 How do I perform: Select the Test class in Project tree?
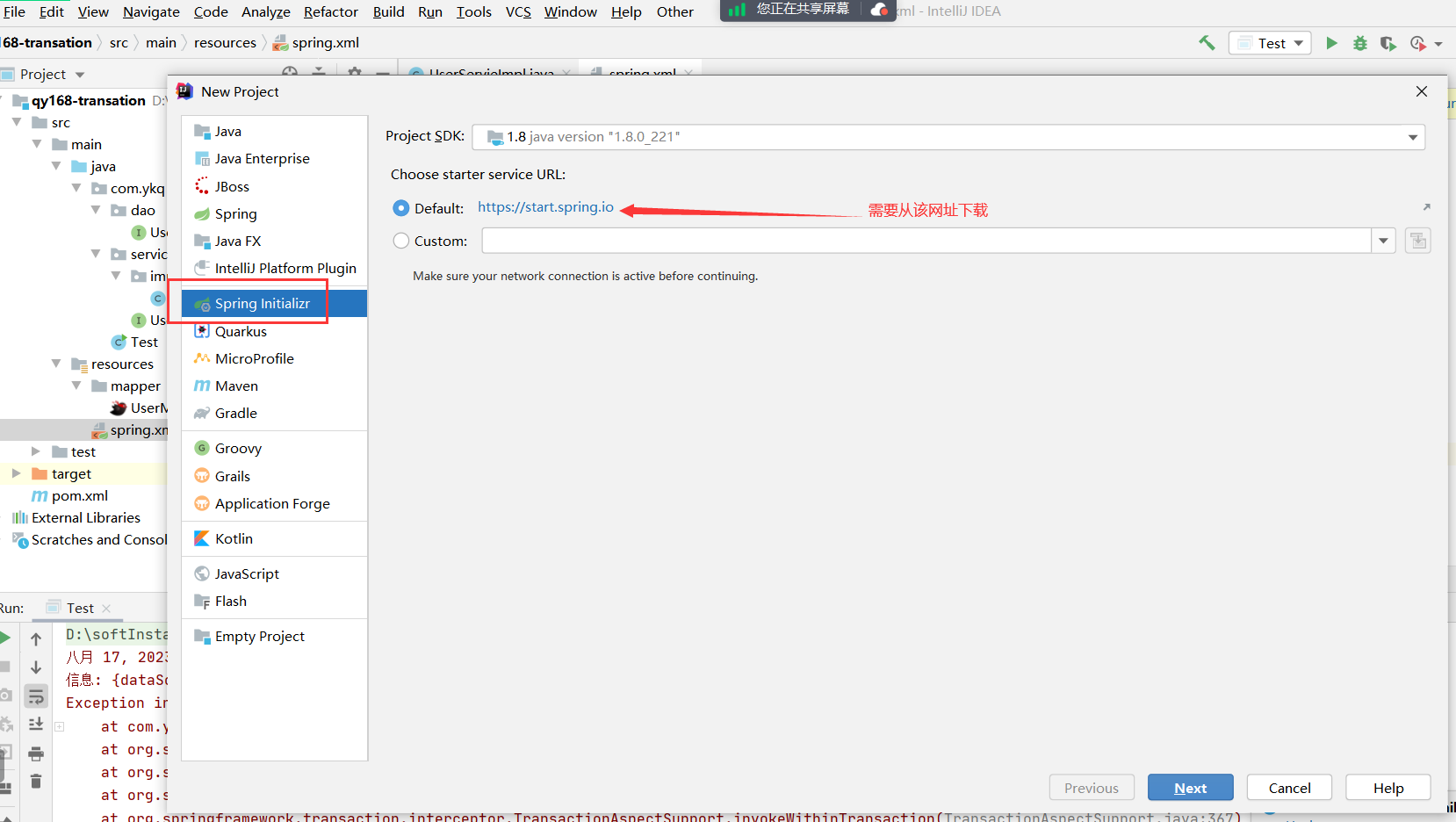click(x=144, y=342)
